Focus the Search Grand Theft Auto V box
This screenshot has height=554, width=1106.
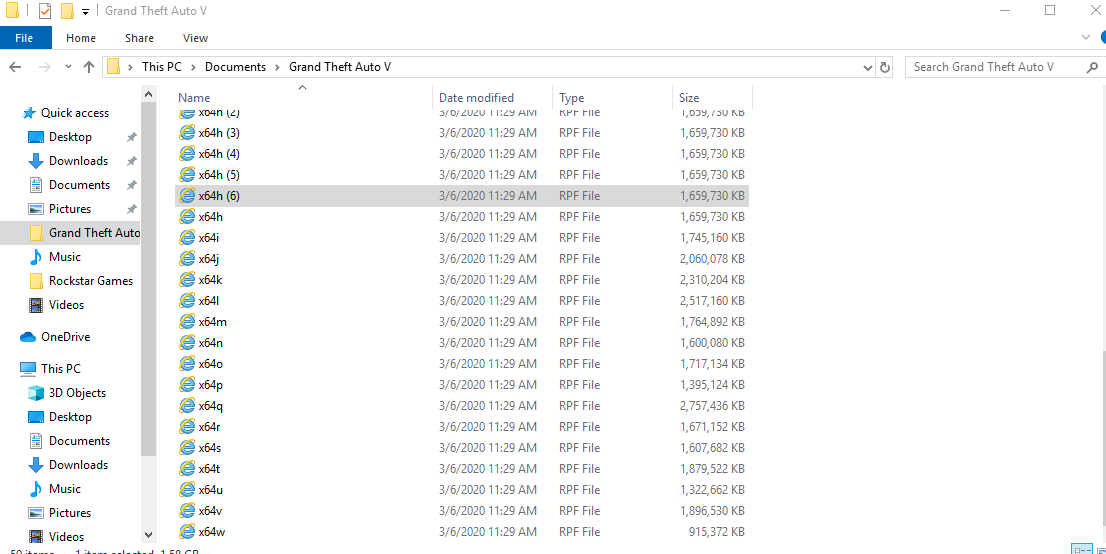[995, 67]
